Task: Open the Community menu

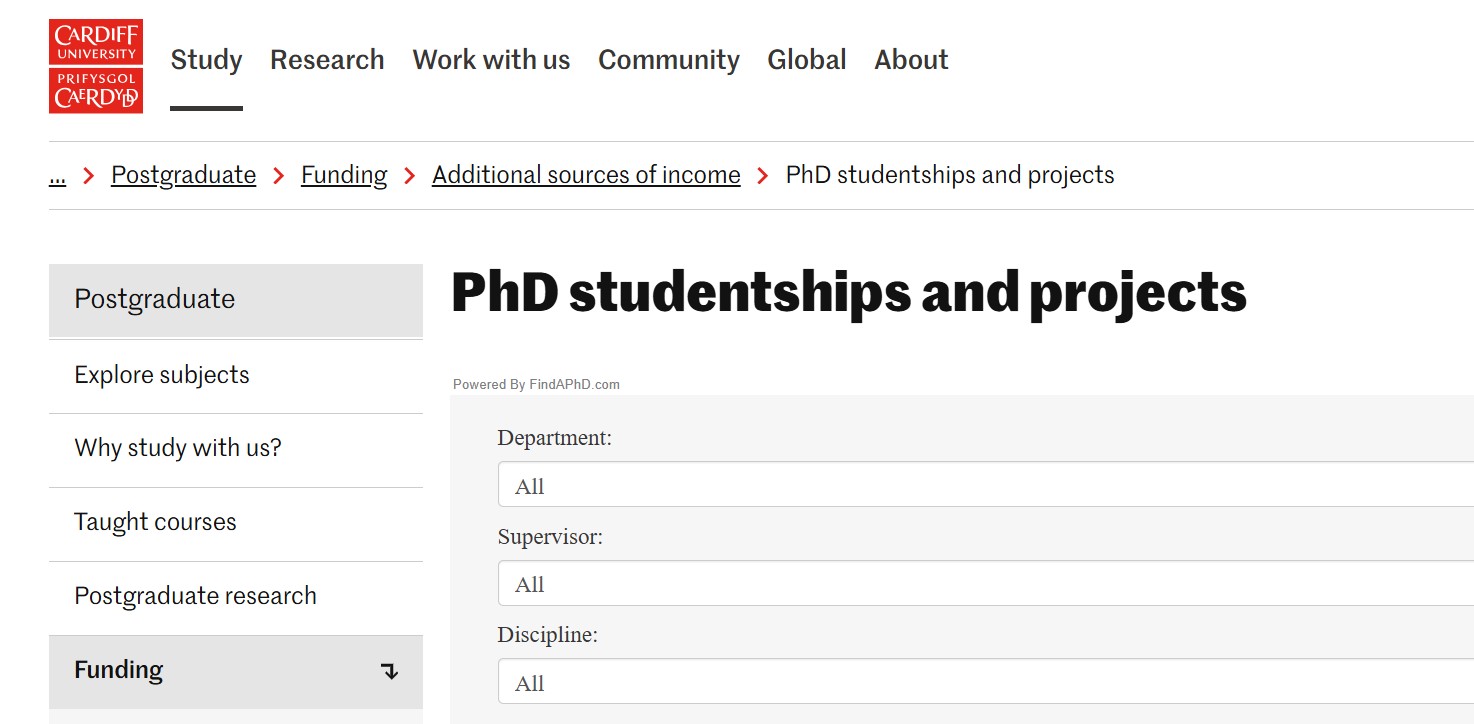Action: tap(668, 60)
